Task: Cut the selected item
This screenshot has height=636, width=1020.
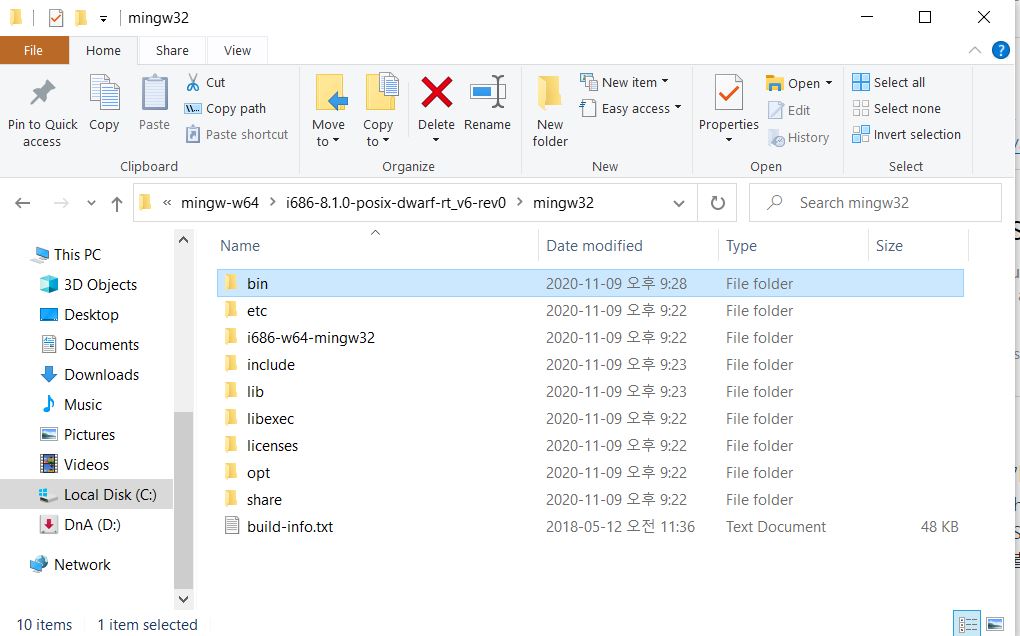Action: [x=206, y=83]
